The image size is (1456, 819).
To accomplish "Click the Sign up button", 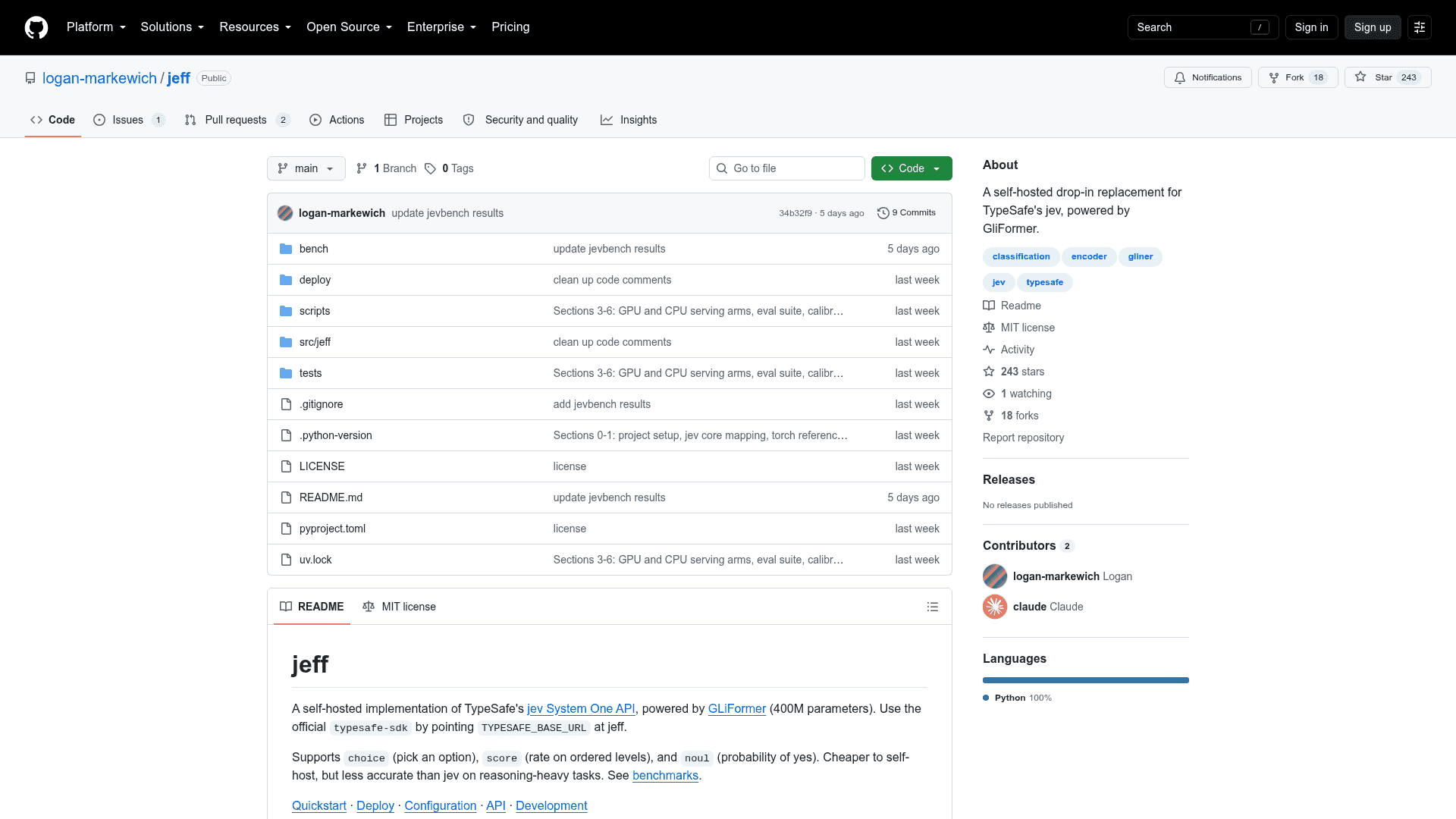I will [1373, 27].
